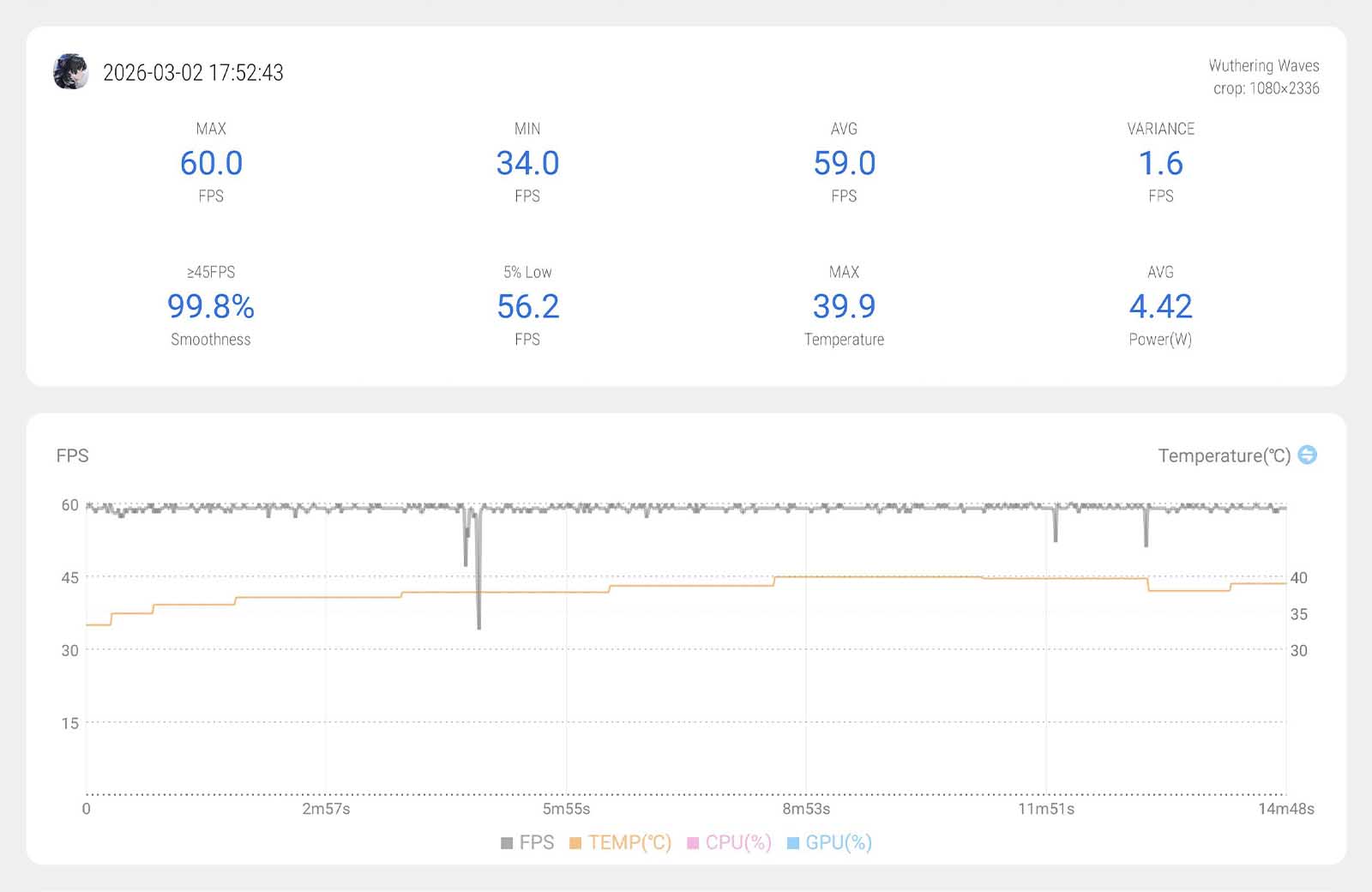Click the AVG 59.0 FPS stat
This screenshot has height=892, width=1372.
tap(844, 163)
